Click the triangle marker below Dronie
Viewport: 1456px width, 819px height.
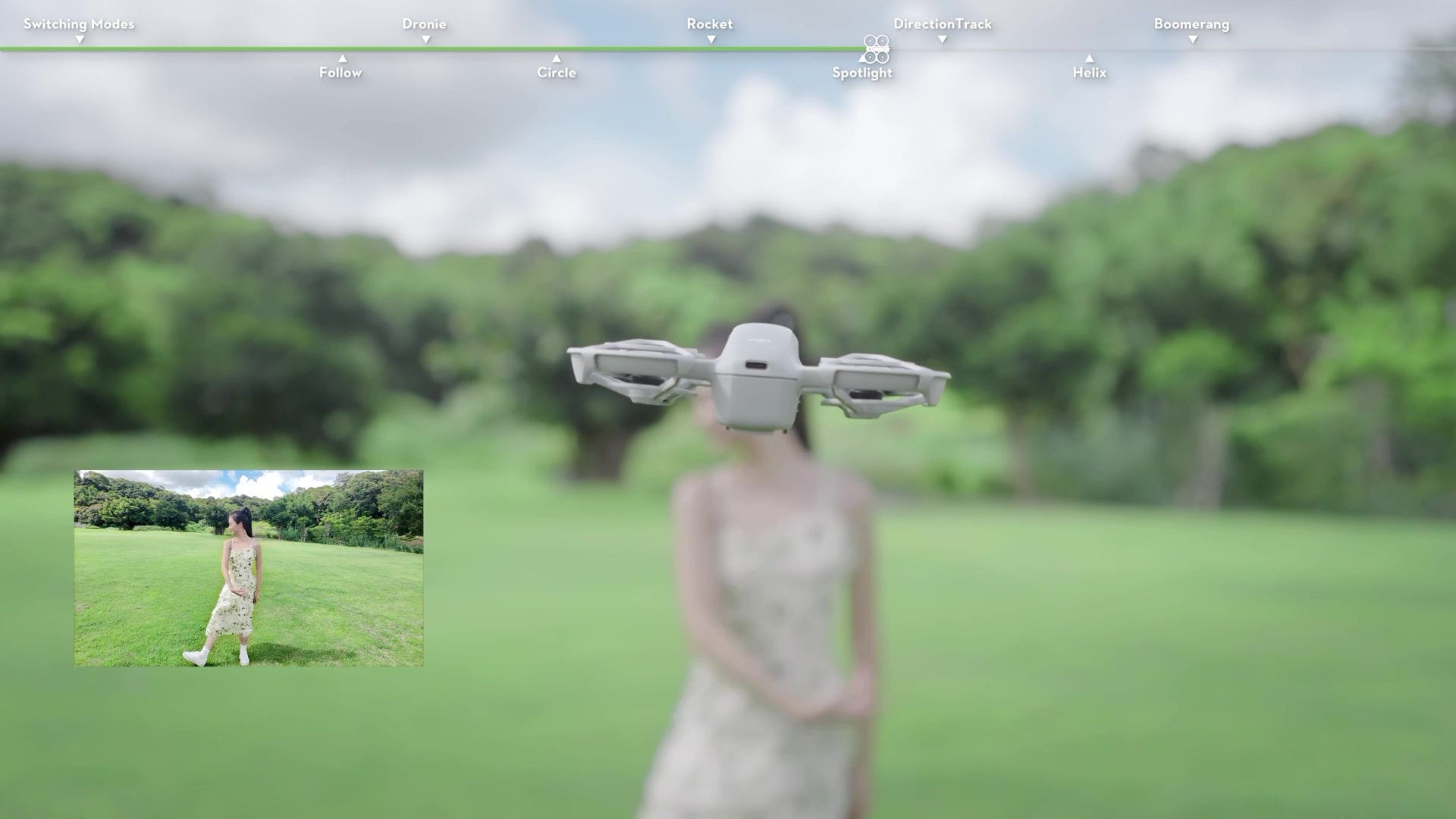pyautogui.click(x=425, y=39)
